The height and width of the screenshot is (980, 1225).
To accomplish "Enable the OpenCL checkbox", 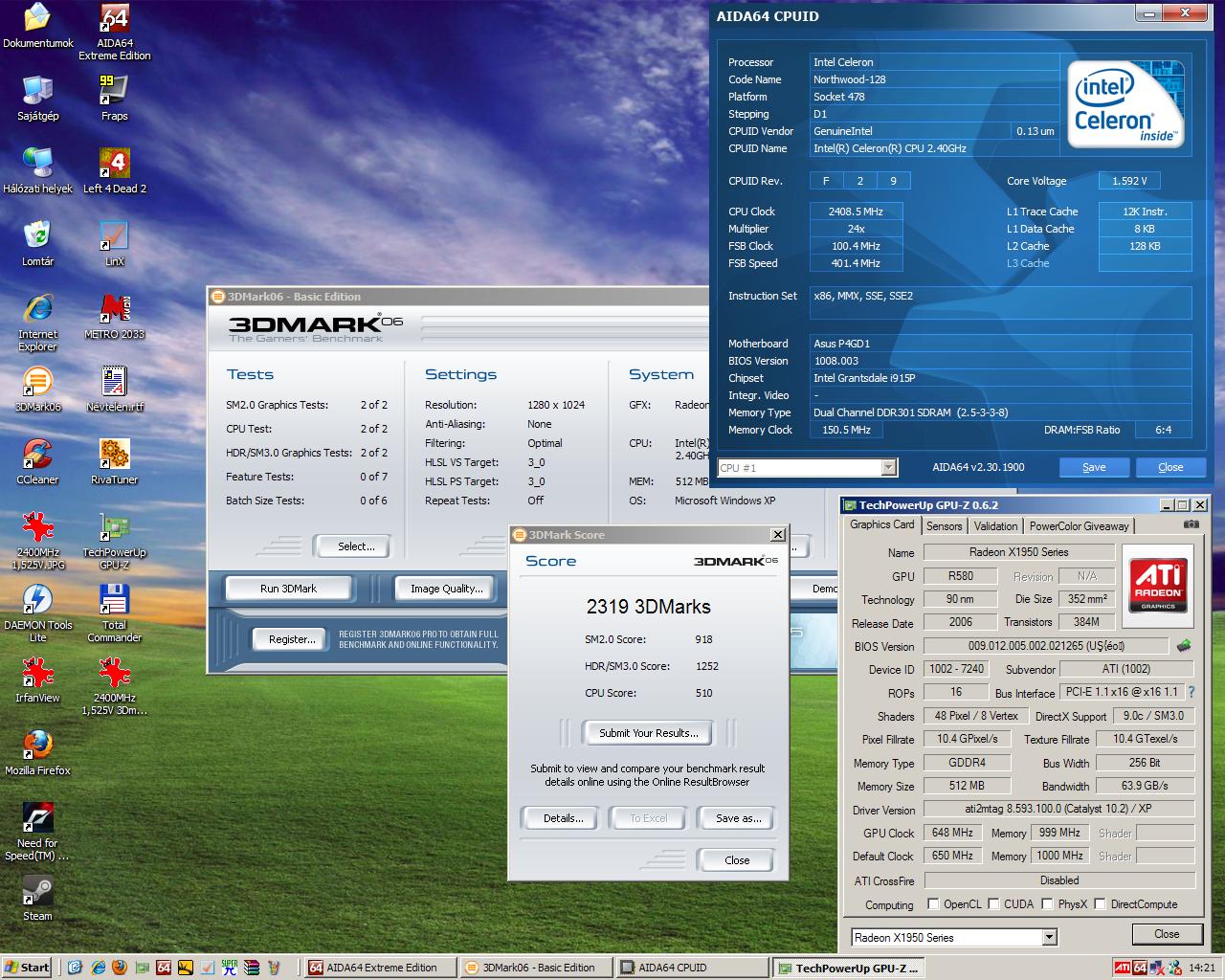I will coord(934,904).
